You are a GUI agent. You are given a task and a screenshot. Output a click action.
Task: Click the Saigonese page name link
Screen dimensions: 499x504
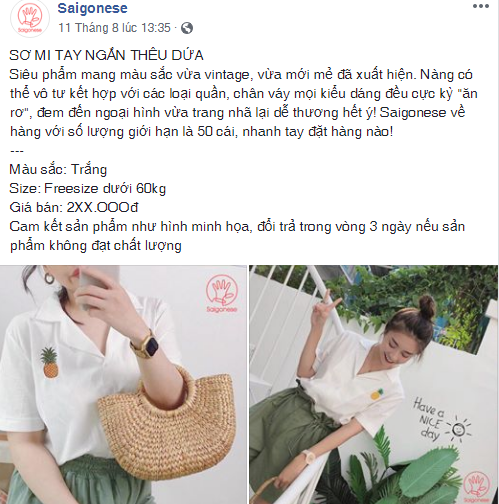[92, 8]
